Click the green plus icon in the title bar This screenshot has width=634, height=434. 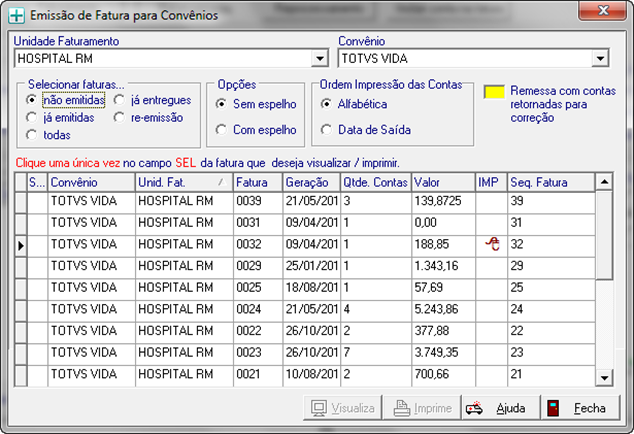(x=17, y=15)
